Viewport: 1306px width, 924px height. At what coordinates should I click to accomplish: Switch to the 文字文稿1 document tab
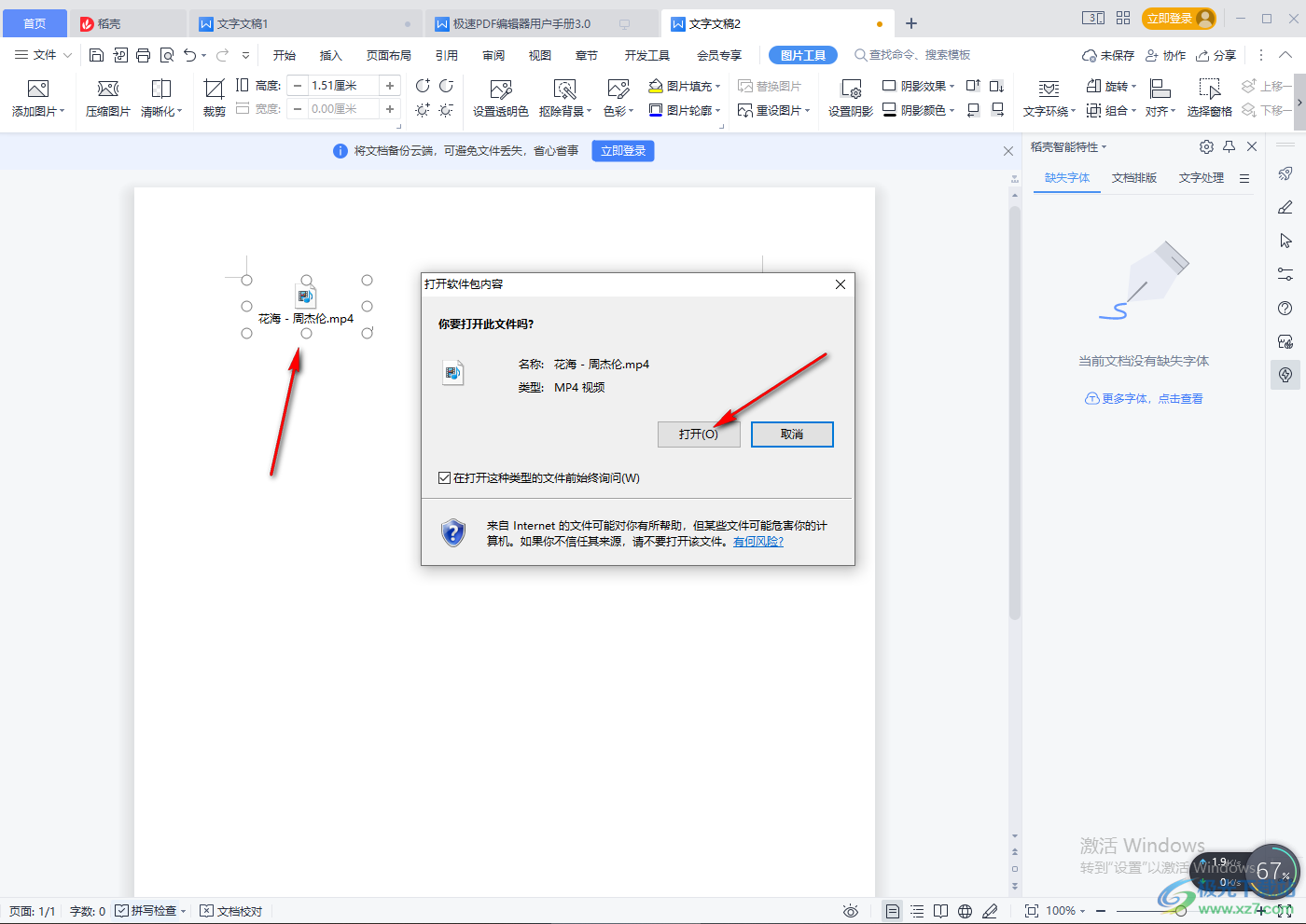click(x=304, y=23)
